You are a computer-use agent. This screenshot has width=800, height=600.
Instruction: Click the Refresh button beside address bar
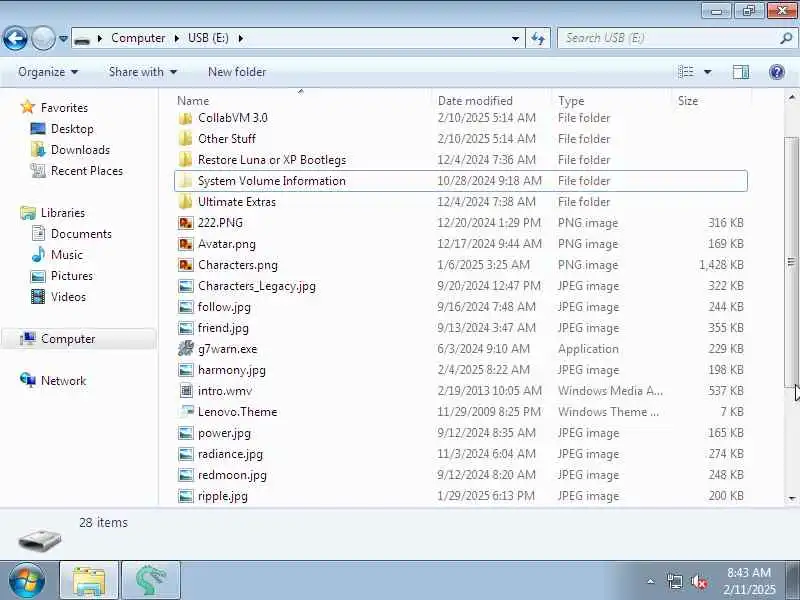tap(538, 38)
